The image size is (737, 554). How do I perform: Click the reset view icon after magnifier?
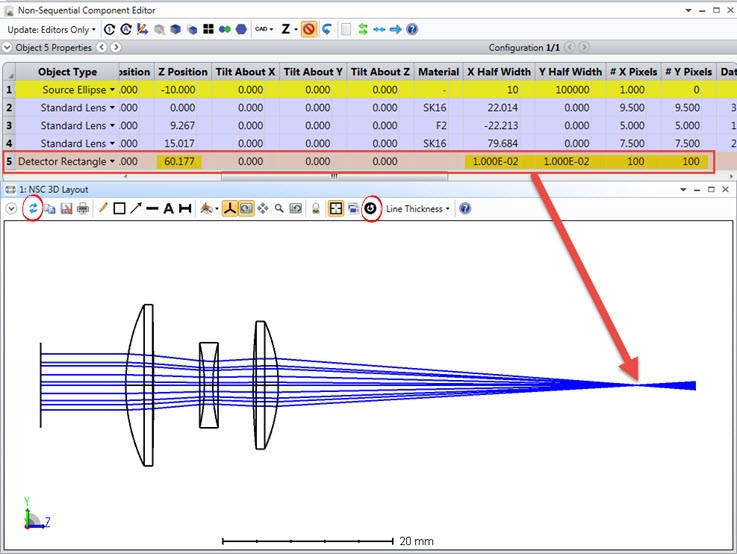pos(296,209)
